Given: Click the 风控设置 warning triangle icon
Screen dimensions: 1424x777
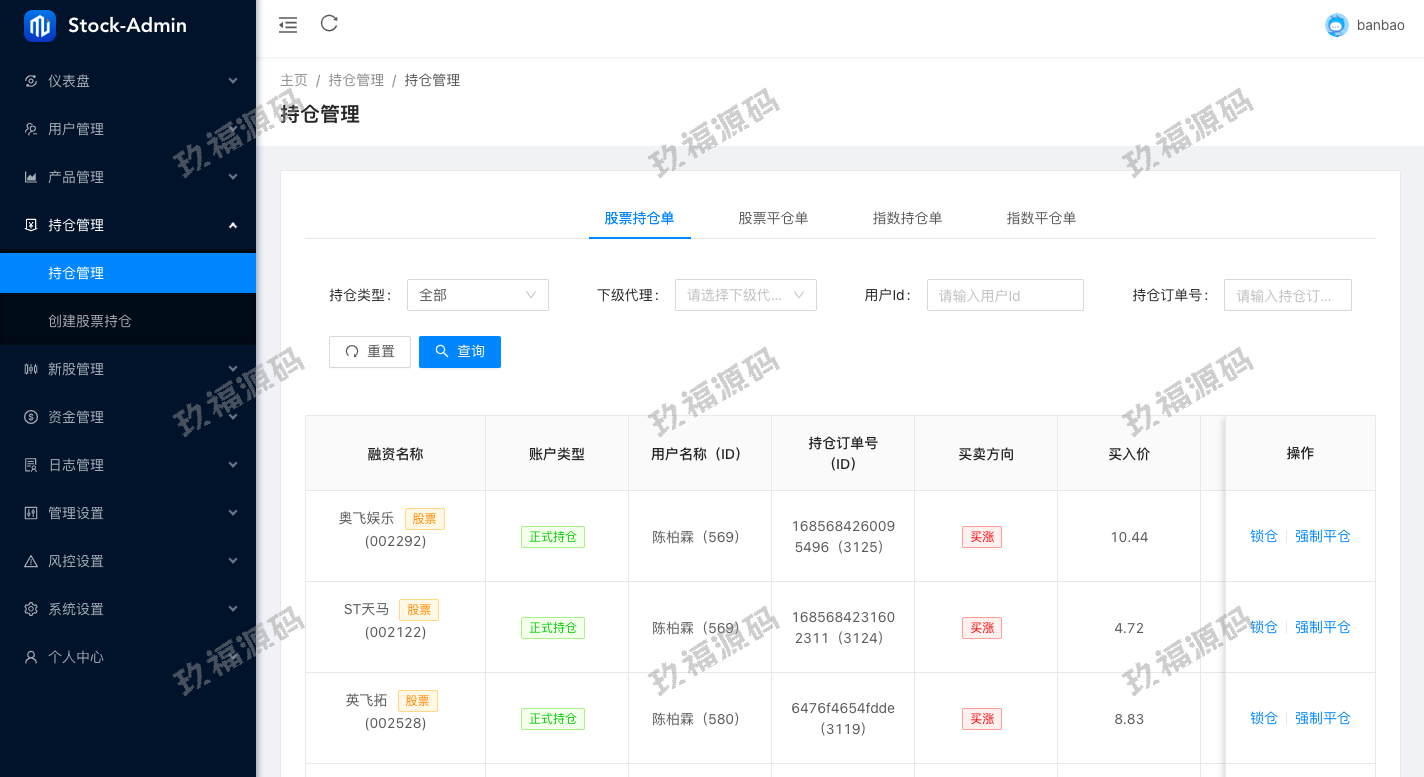Looking at the screenshot, I should coord(31,561).
